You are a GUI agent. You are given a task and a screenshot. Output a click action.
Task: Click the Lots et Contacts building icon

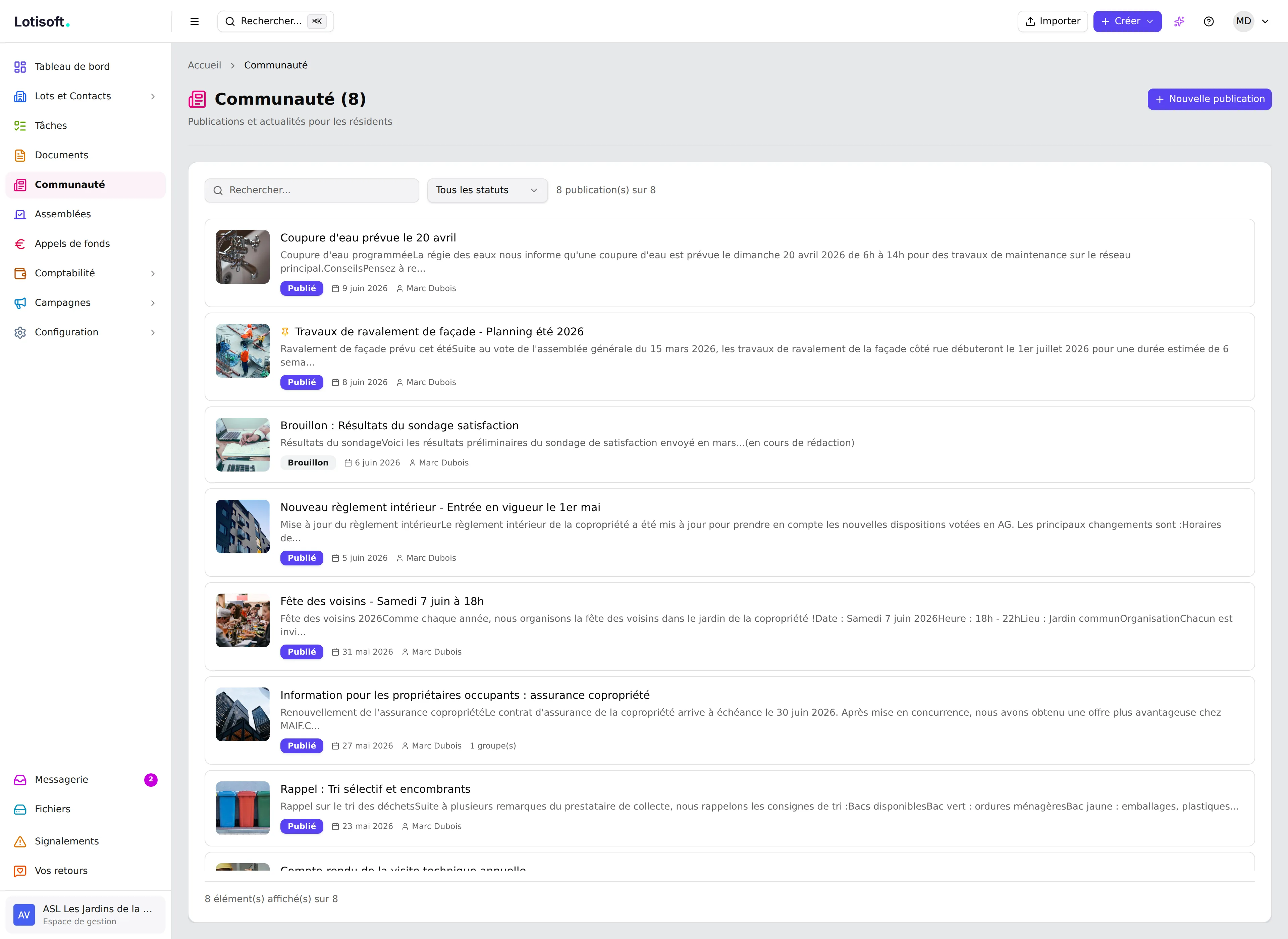(20, 96)
